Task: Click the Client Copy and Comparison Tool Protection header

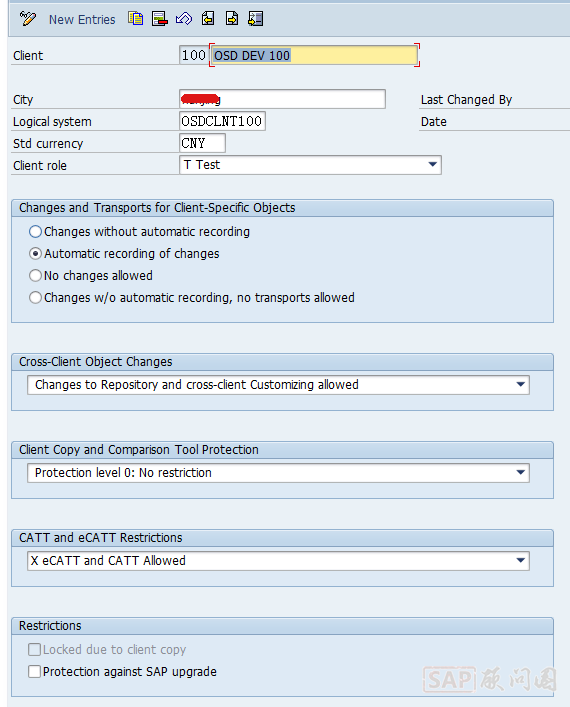Action: click(x=282, y=450)
